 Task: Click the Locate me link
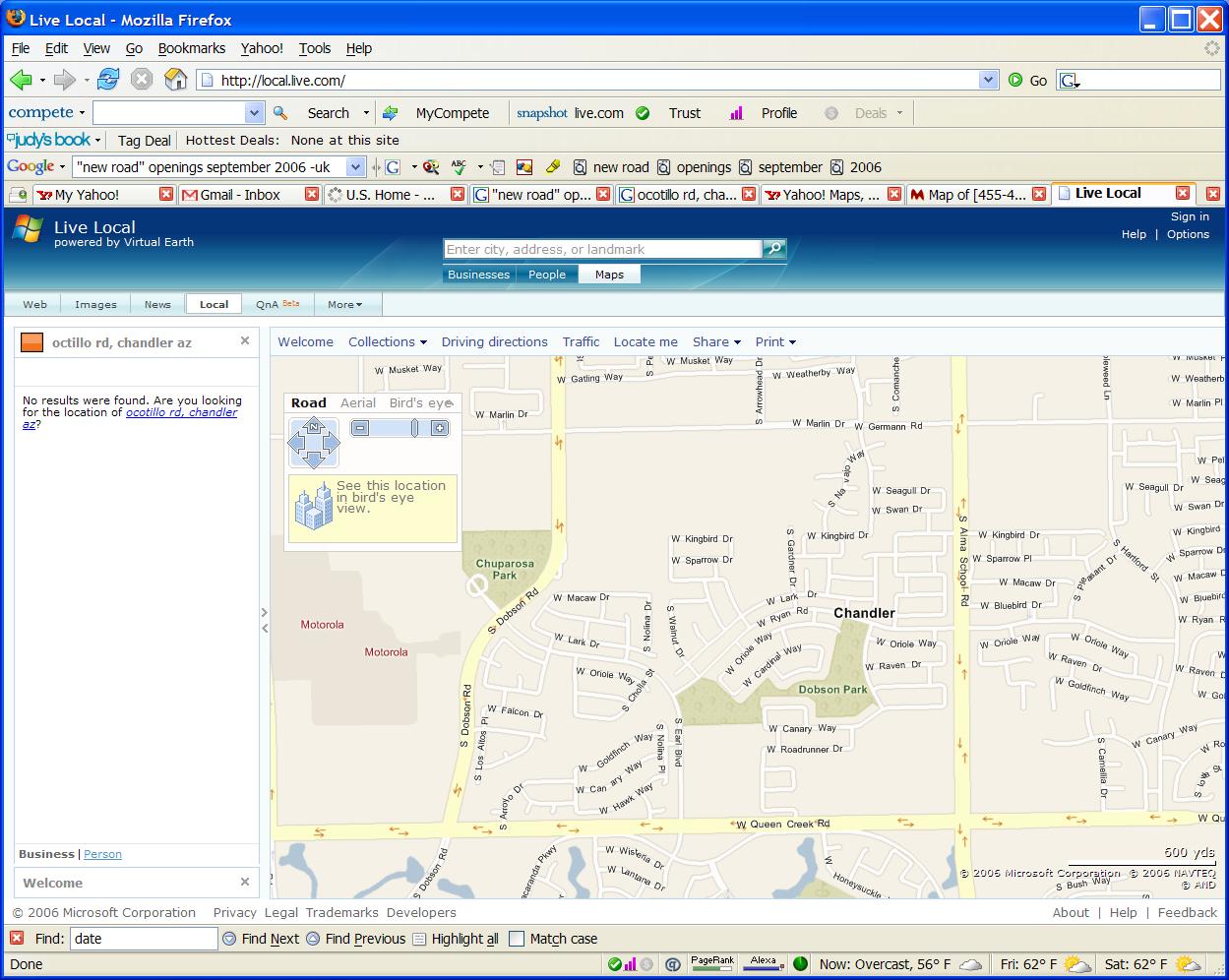(645, 341)
